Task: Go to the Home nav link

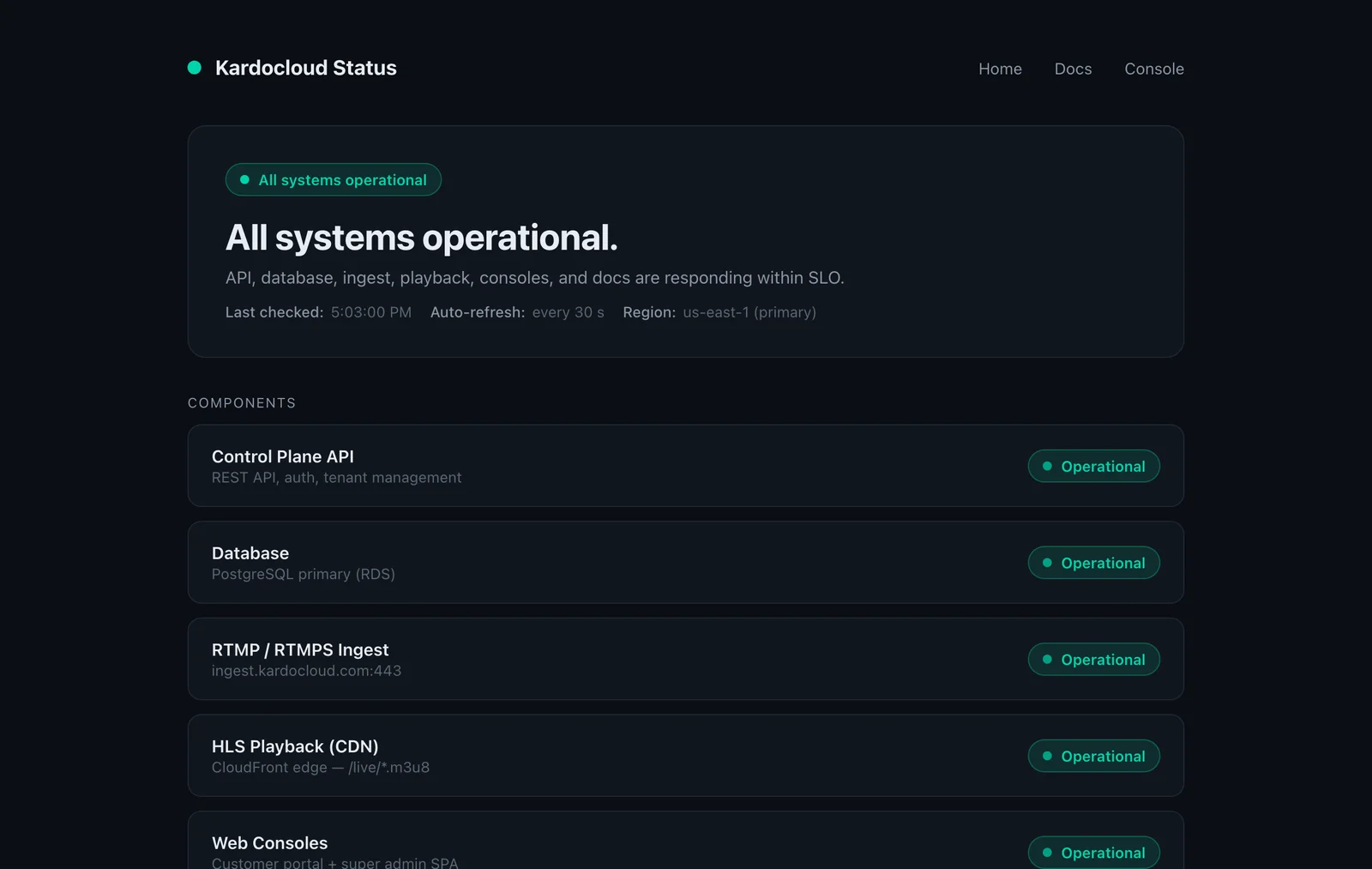Action: pyautogui.click(x=1000, y=69)
